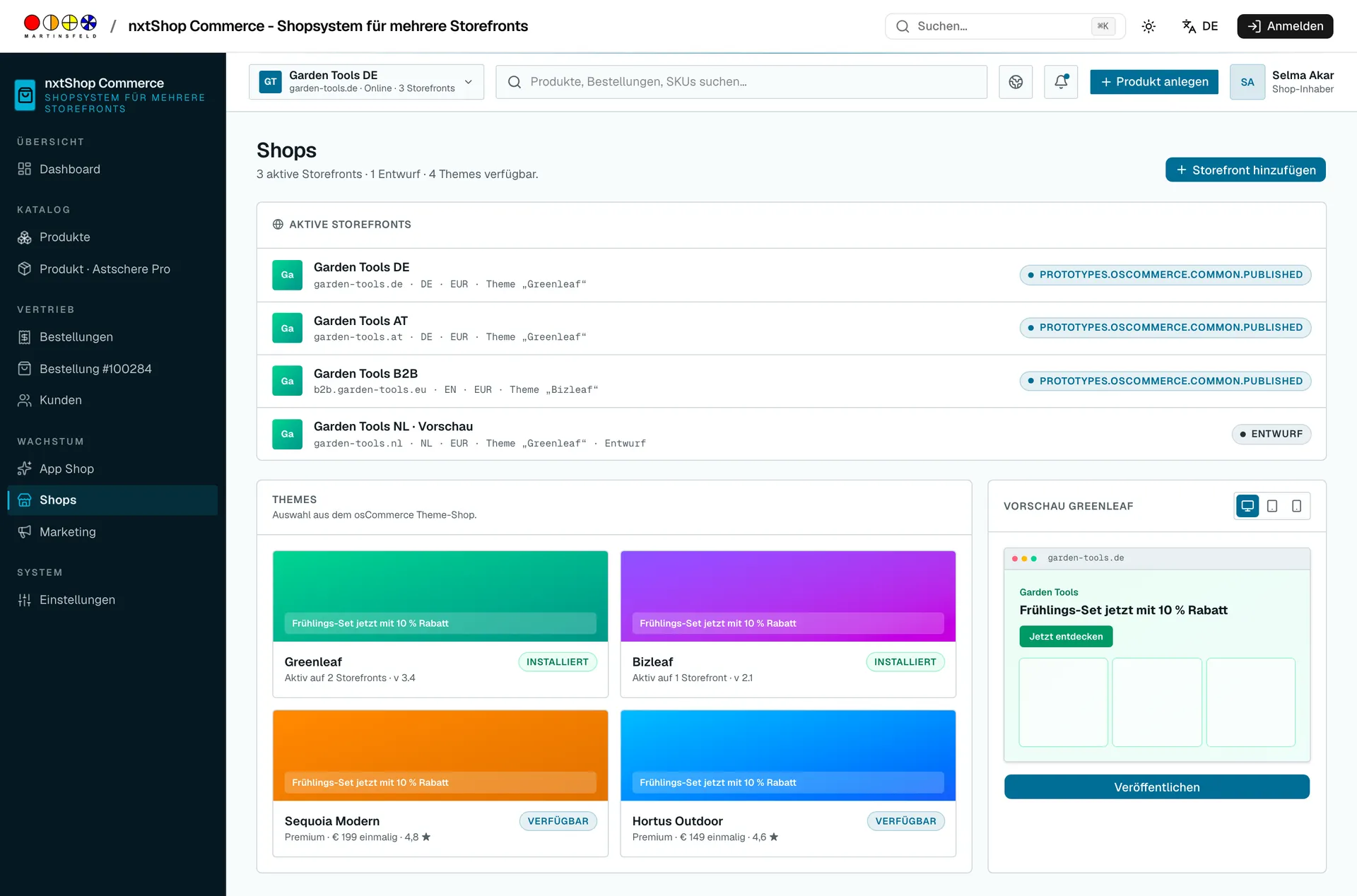Screen dimensions: 1357x896
Task: Open the Garden Tools NL · Vorschau row
Action: click(x=791, y=434)
